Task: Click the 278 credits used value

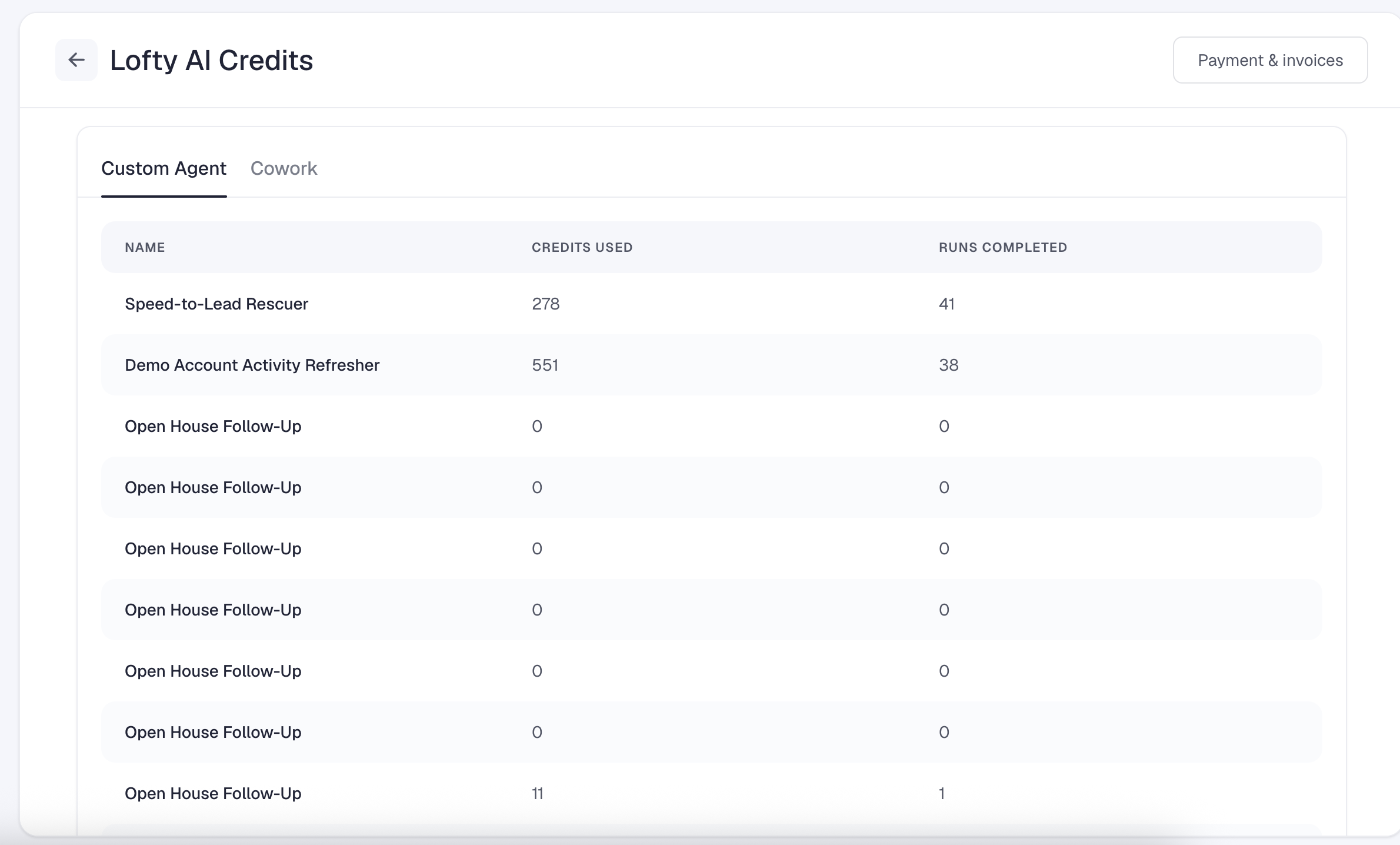Action: [546, 304]
